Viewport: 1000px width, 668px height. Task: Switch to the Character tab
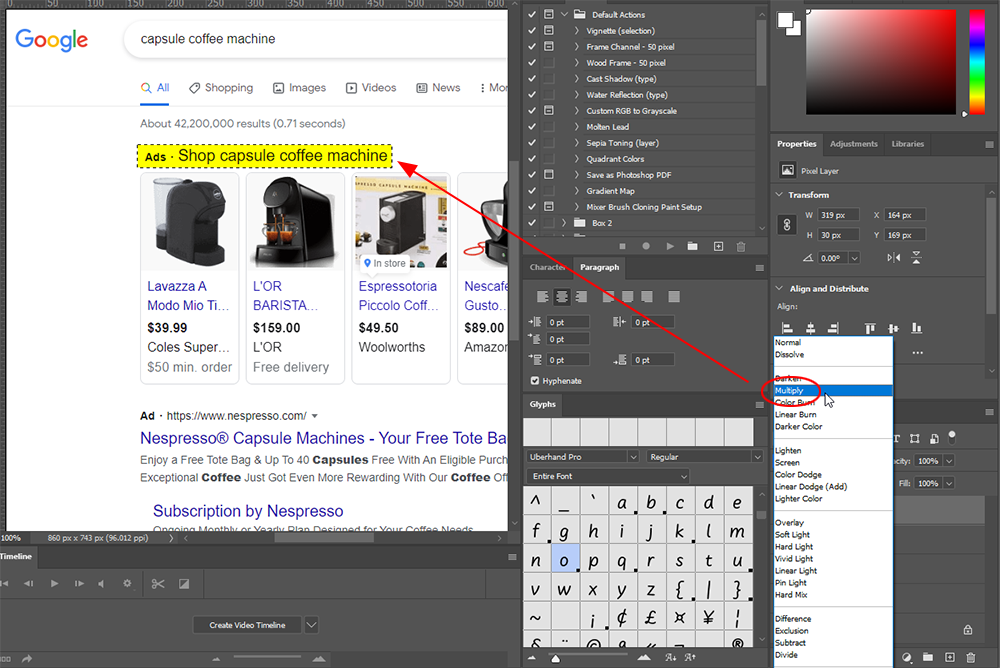coord(547,267)
